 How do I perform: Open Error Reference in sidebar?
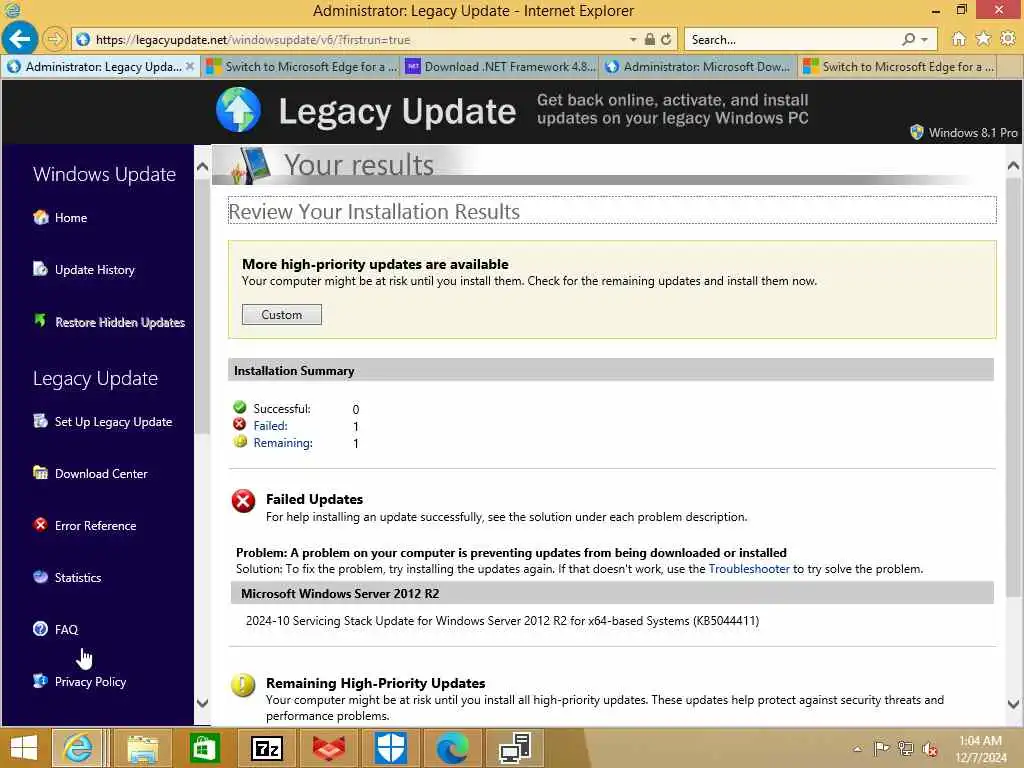pos(95,526)
